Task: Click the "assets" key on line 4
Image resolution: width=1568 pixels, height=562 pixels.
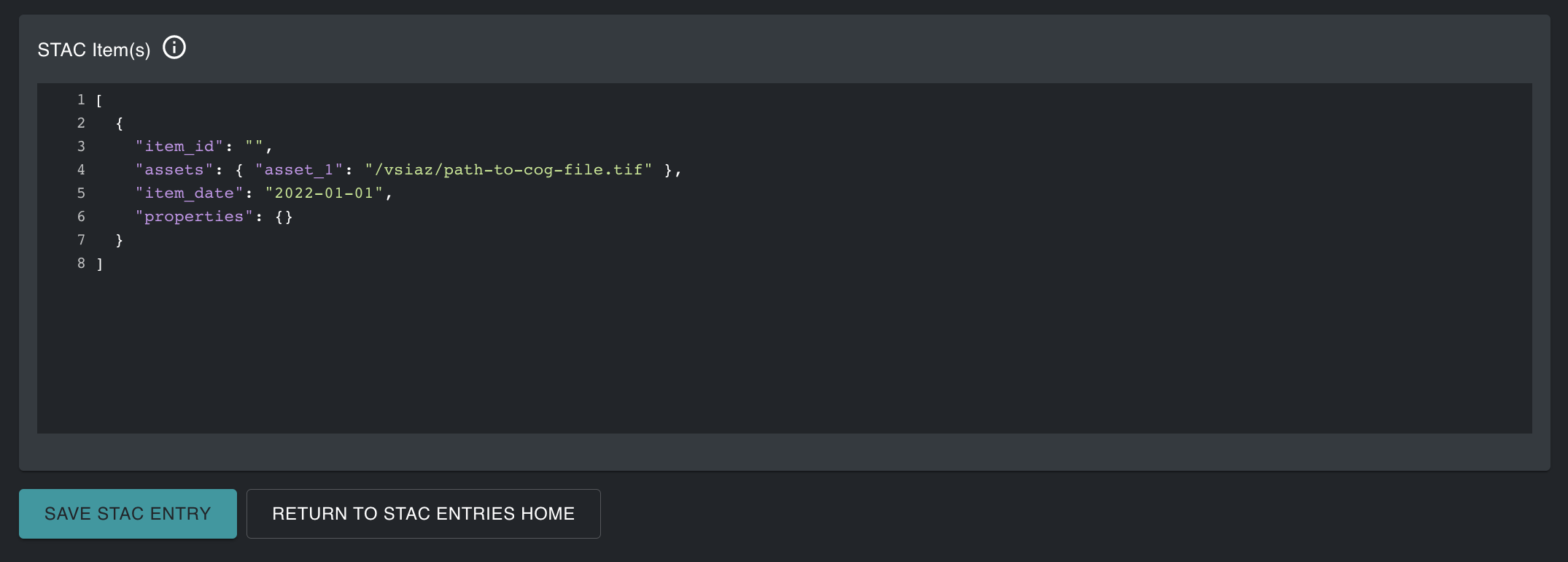Action: click(x=174, y=170)
